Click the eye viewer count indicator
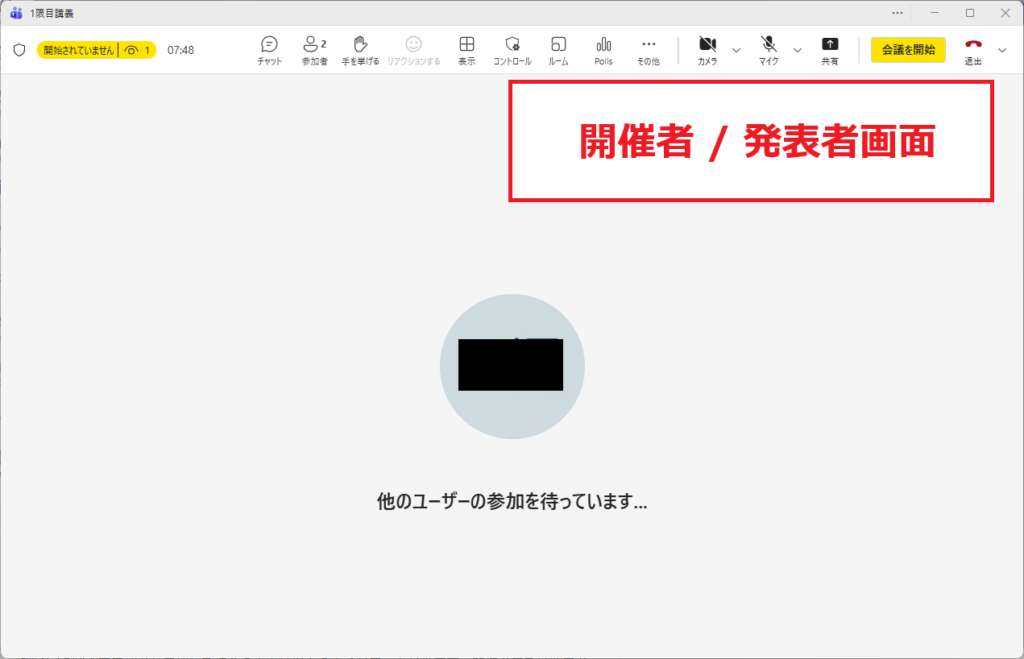 (137, 50)
